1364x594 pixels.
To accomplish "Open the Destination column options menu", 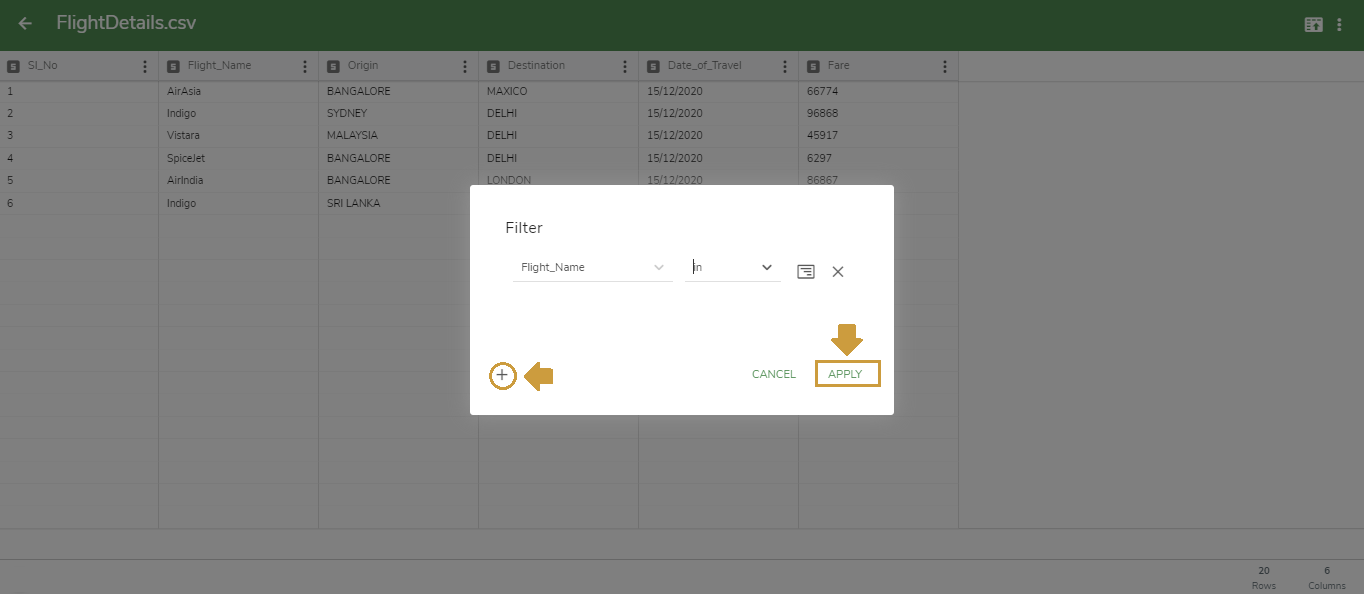I will (x=624, y=65).
